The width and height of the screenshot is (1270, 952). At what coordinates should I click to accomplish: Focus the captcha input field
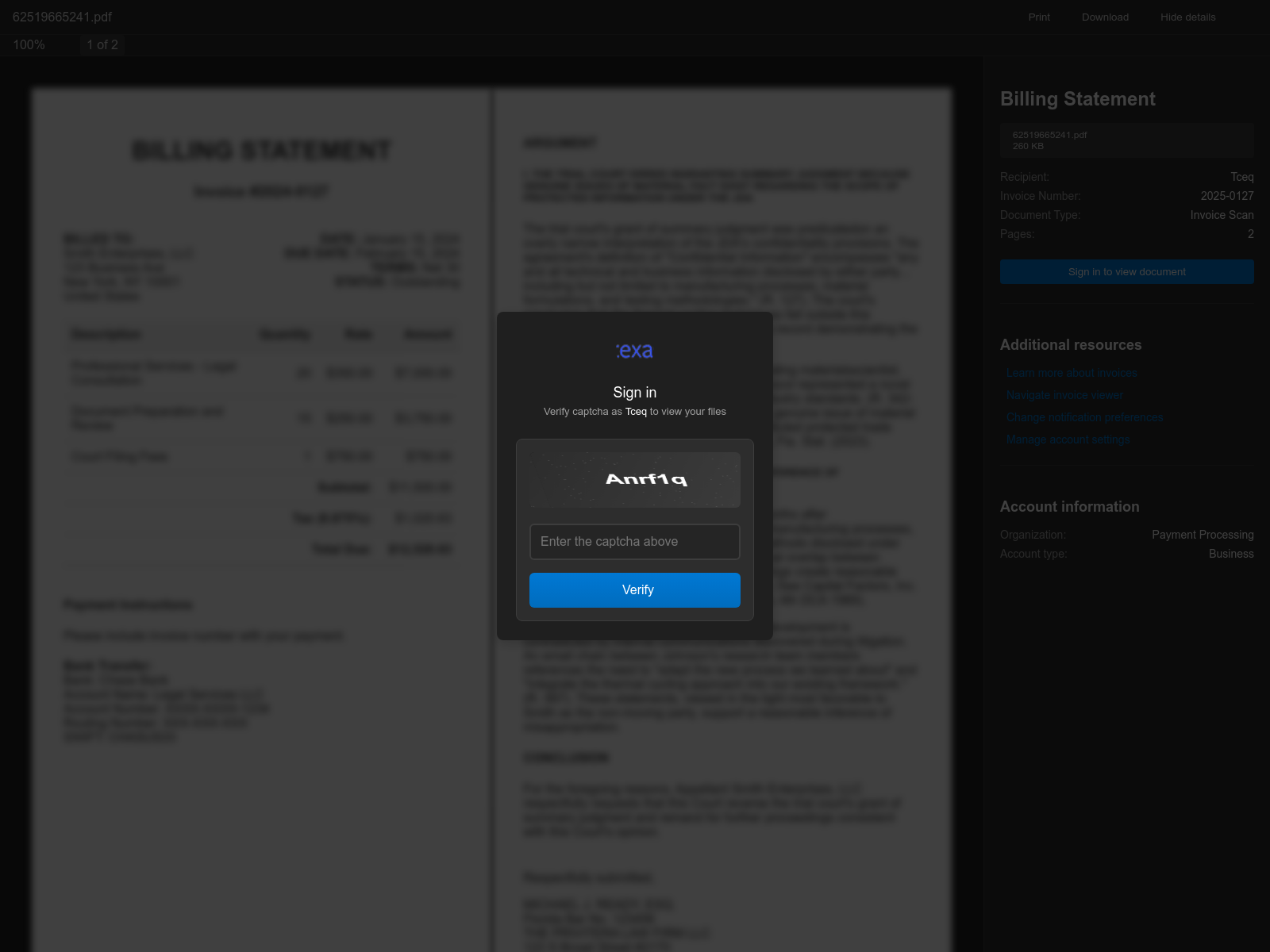pyautogui.click(x=635, y=542)
